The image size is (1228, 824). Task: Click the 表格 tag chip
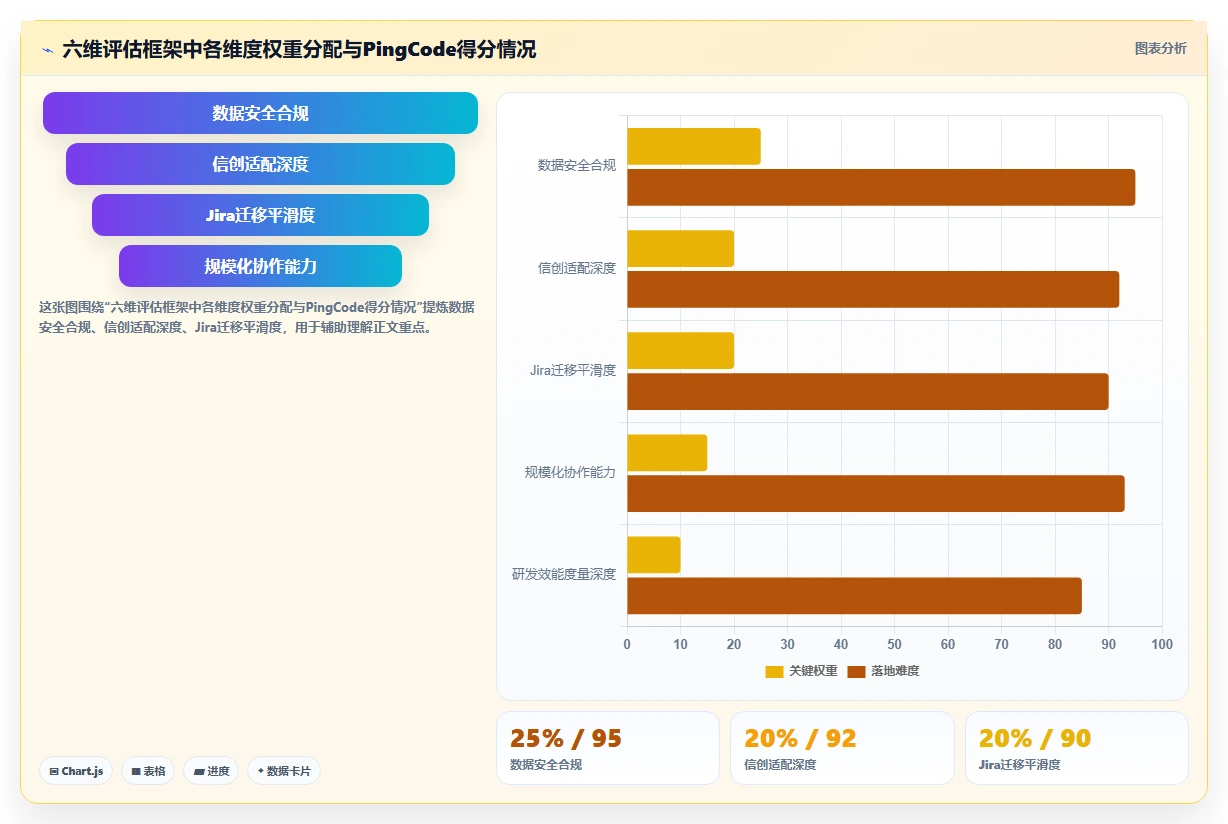(148, 771)
